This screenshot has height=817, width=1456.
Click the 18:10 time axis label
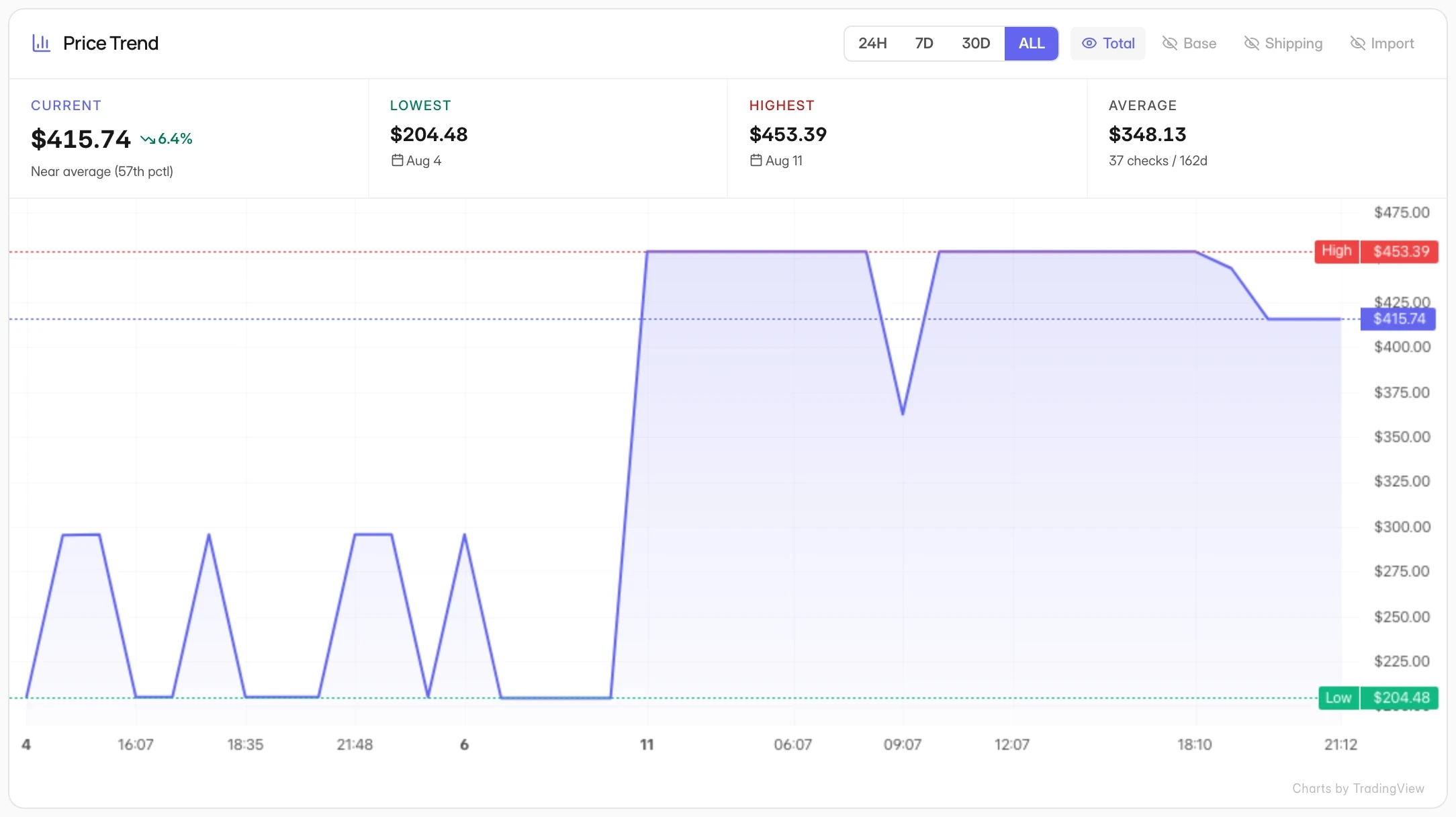(x=1194, y=744)
